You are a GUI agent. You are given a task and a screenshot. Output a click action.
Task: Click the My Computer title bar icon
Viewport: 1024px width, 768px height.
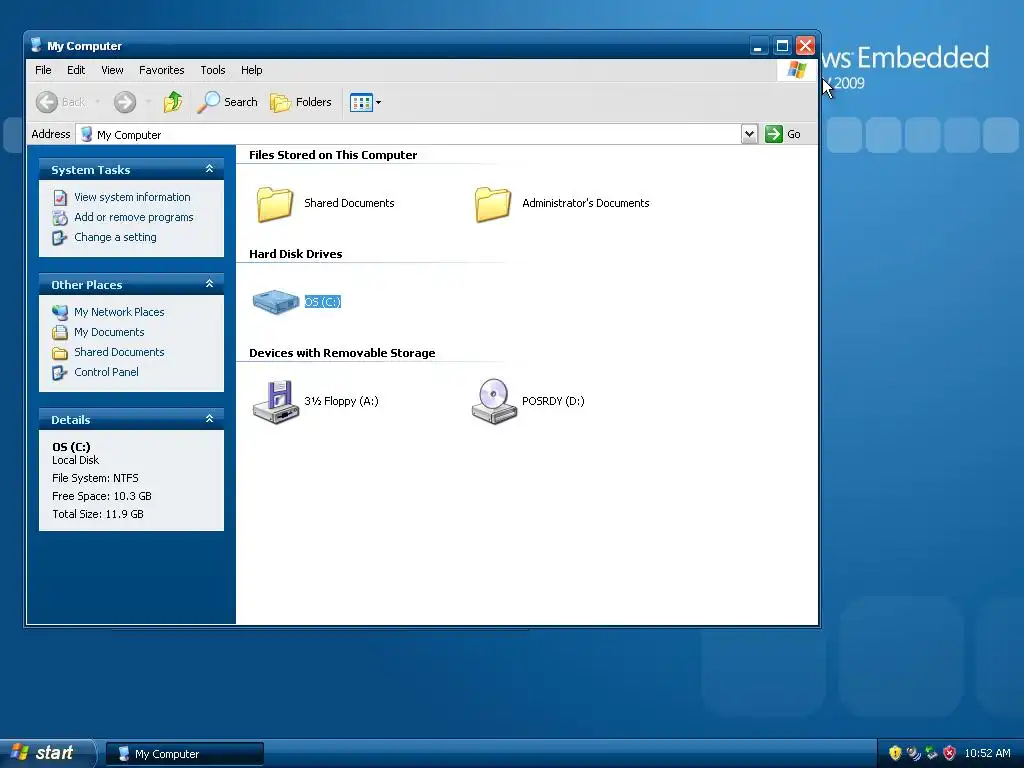tap(36, 45)
